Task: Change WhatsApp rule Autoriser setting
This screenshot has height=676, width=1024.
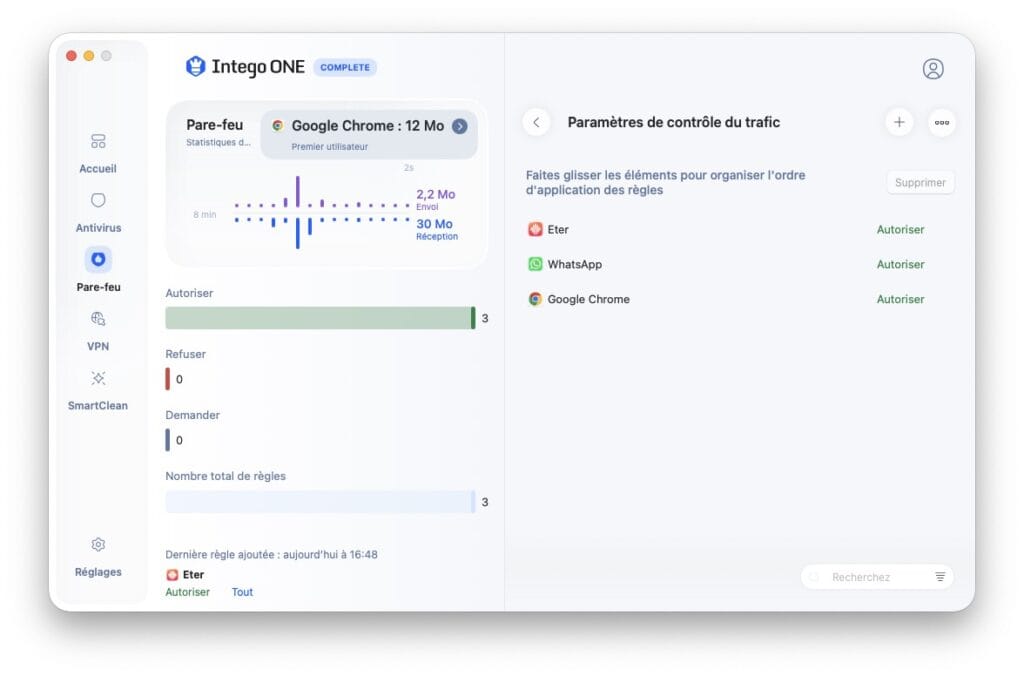Action: 900,264
